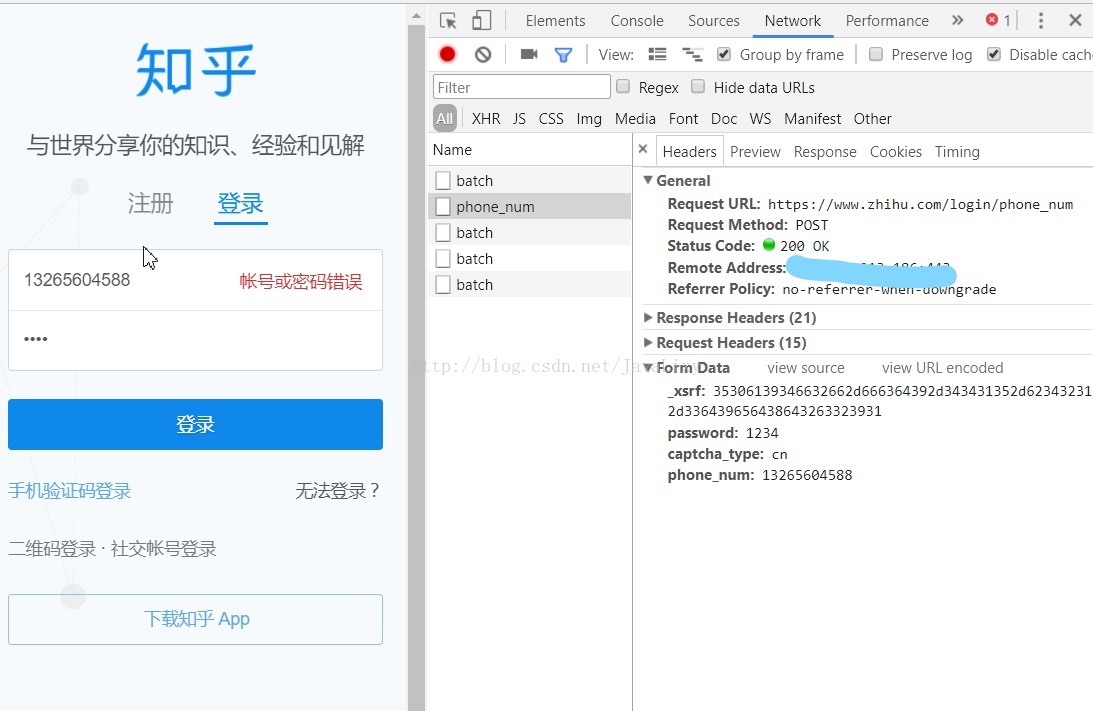Show overview waterfall view icon
This screenshot has height=711, width=1093.
[x=692, y=54]
